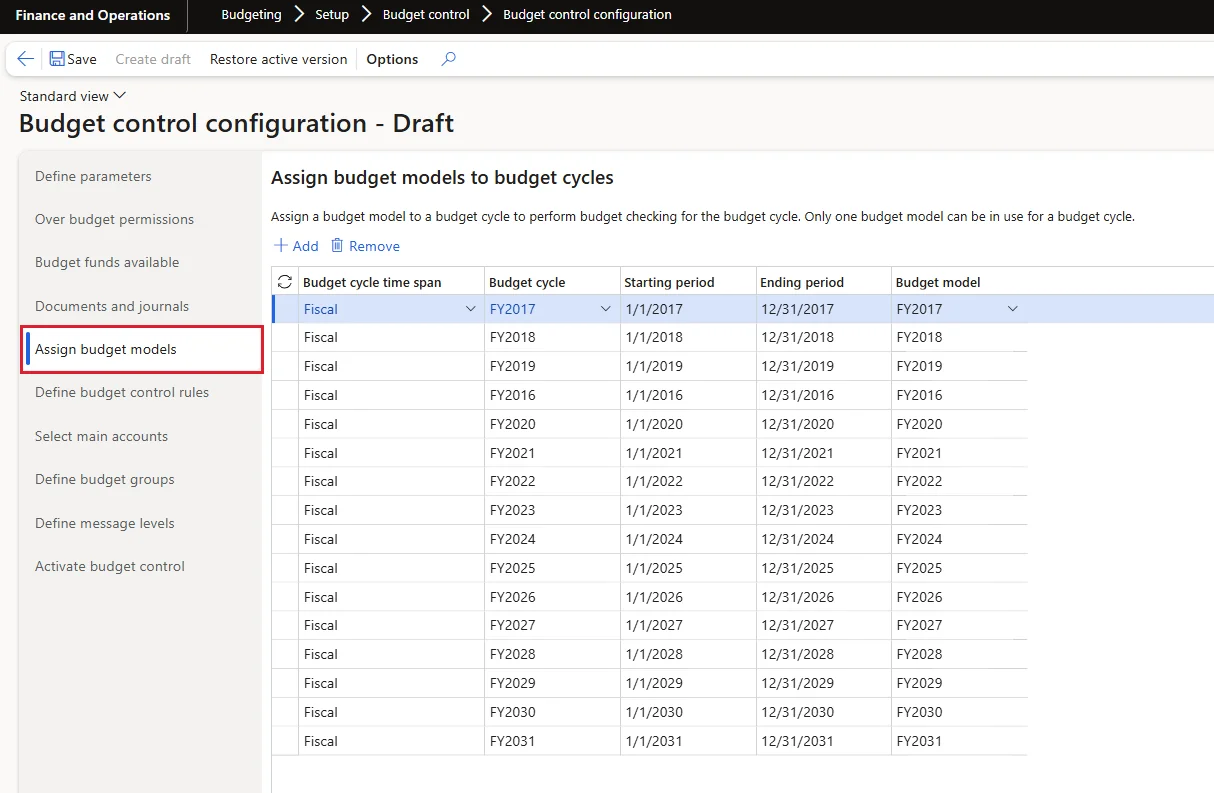The width and height of the screenshot is (1214, 793).
Task: Click Budget control in the breadcrumb
Action: point(426,14)
